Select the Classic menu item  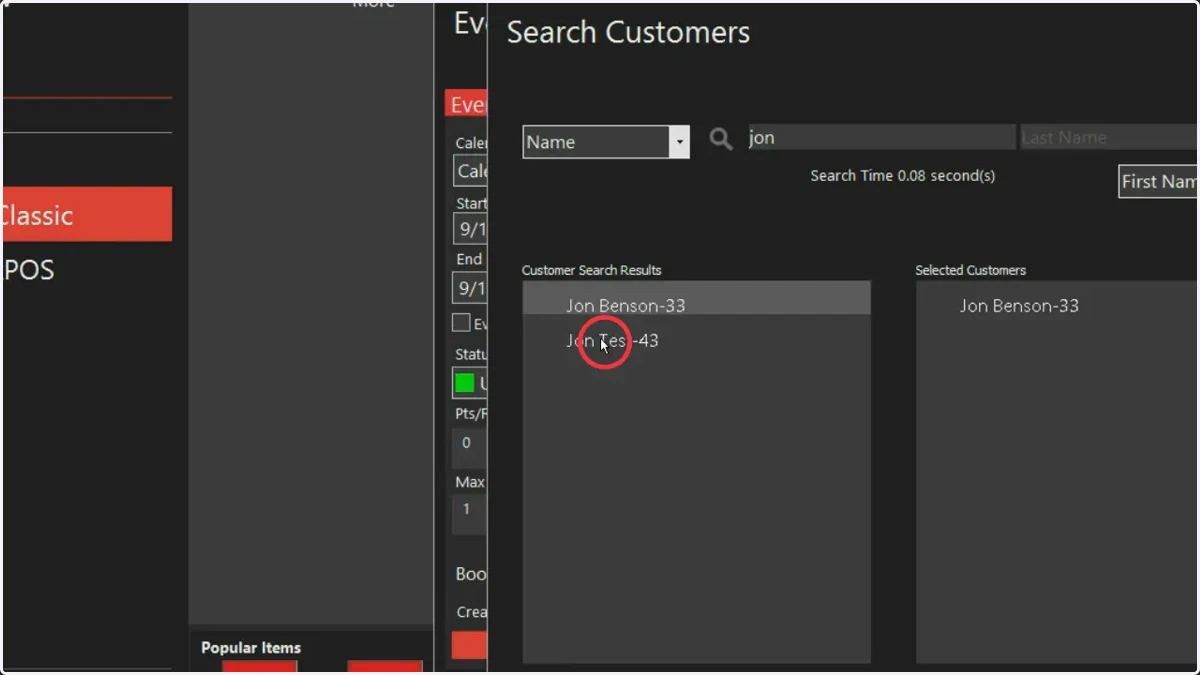click(x=87, y=214)
